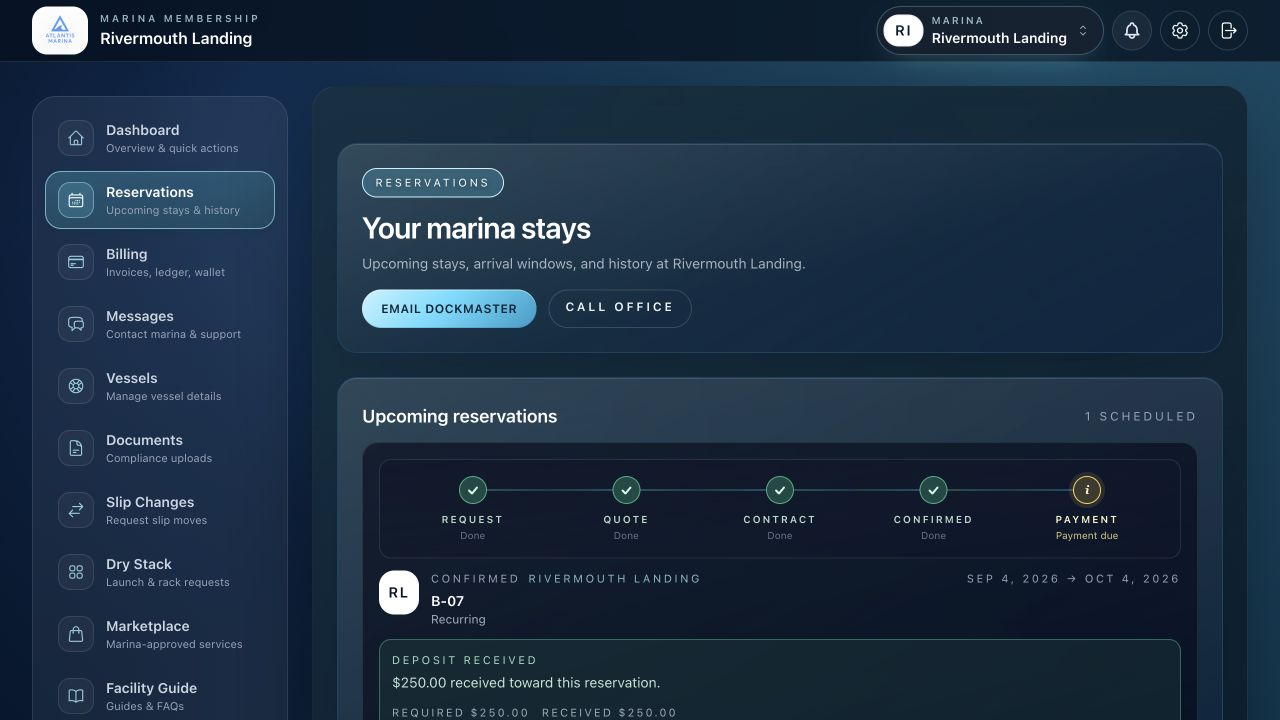Expand the Rivermouth Landing marina switcher
The width and height of the screenshot is (1280, 720).
990,31
